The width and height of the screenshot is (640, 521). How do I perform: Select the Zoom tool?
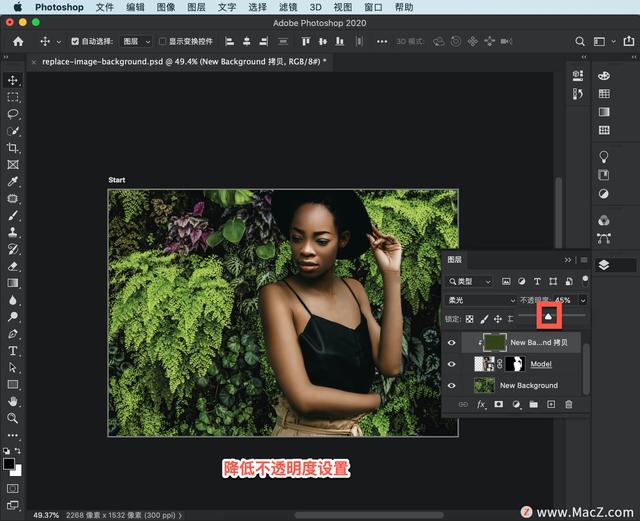[x=13, y=418]
